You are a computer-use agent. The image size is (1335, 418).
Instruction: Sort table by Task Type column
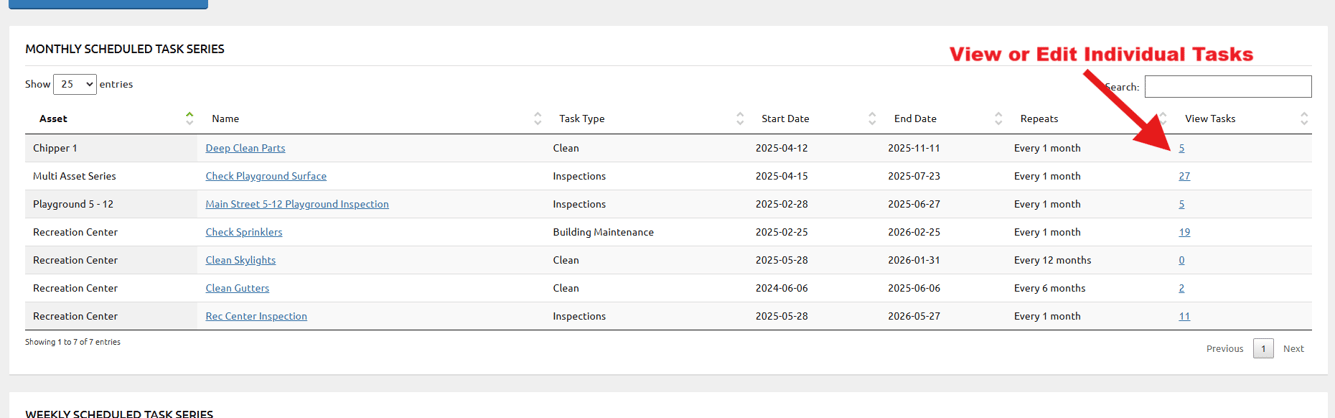point(646,118)
